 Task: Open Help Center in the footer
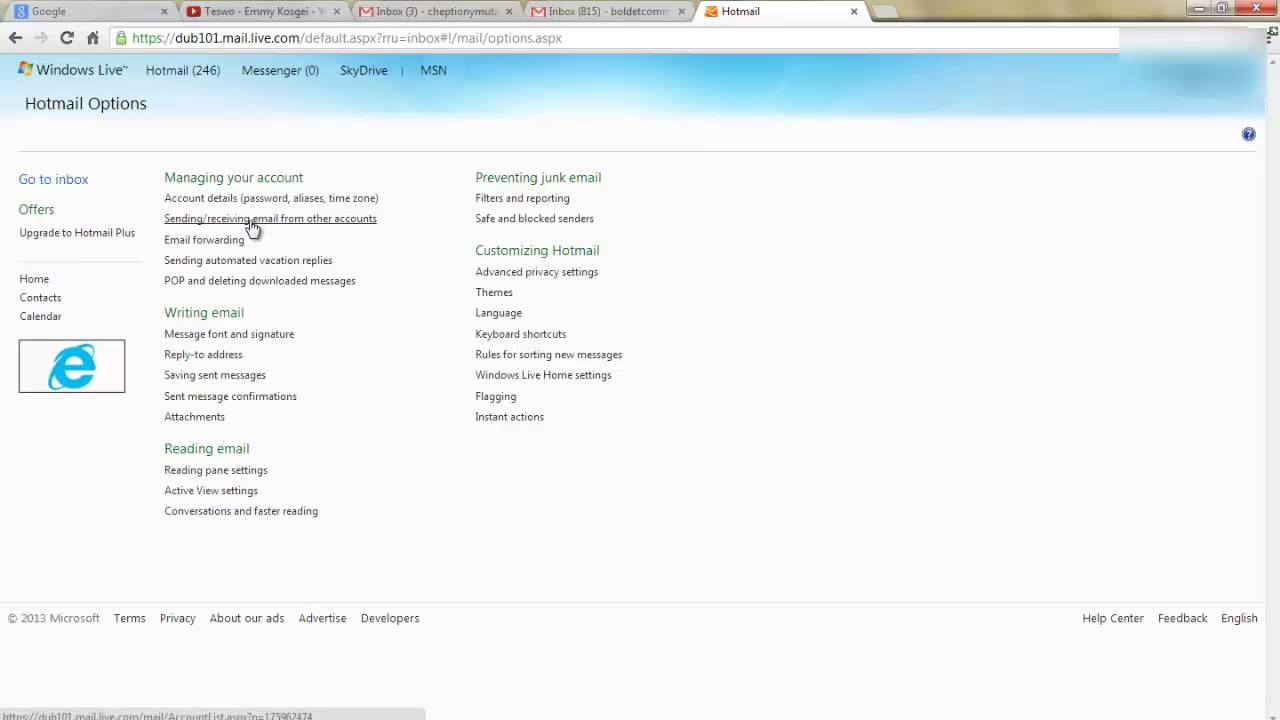pos(1113,618)
